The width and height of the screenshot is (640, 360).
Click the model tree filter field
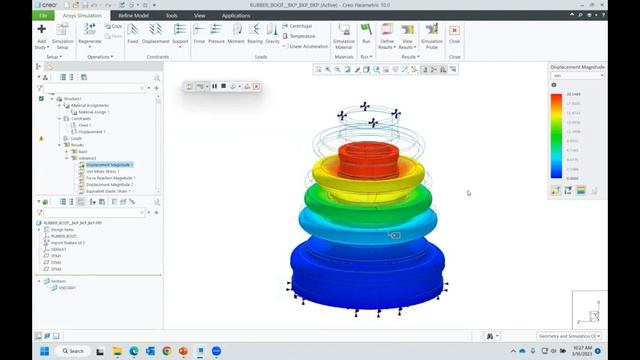(94, 213)
